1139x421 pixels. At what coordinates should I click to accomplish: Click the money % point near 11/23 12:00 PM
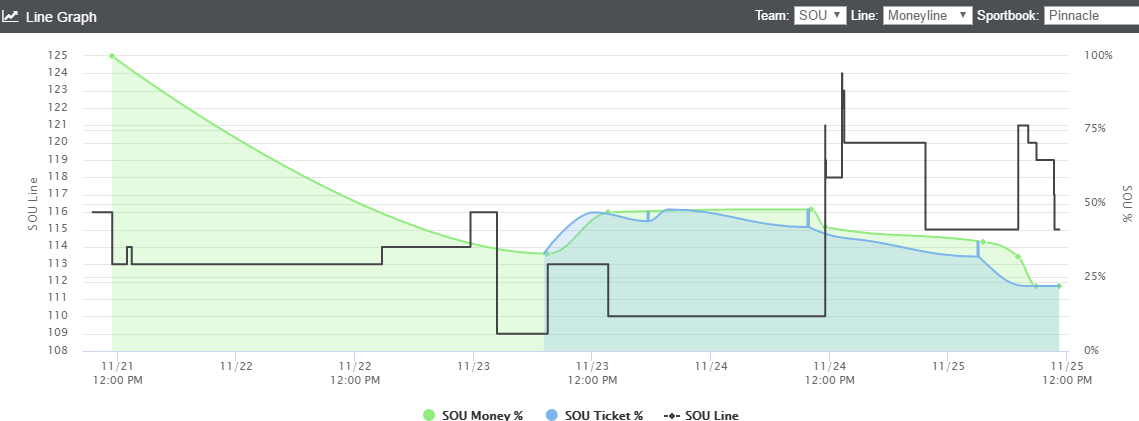click(x=608, y=213)
